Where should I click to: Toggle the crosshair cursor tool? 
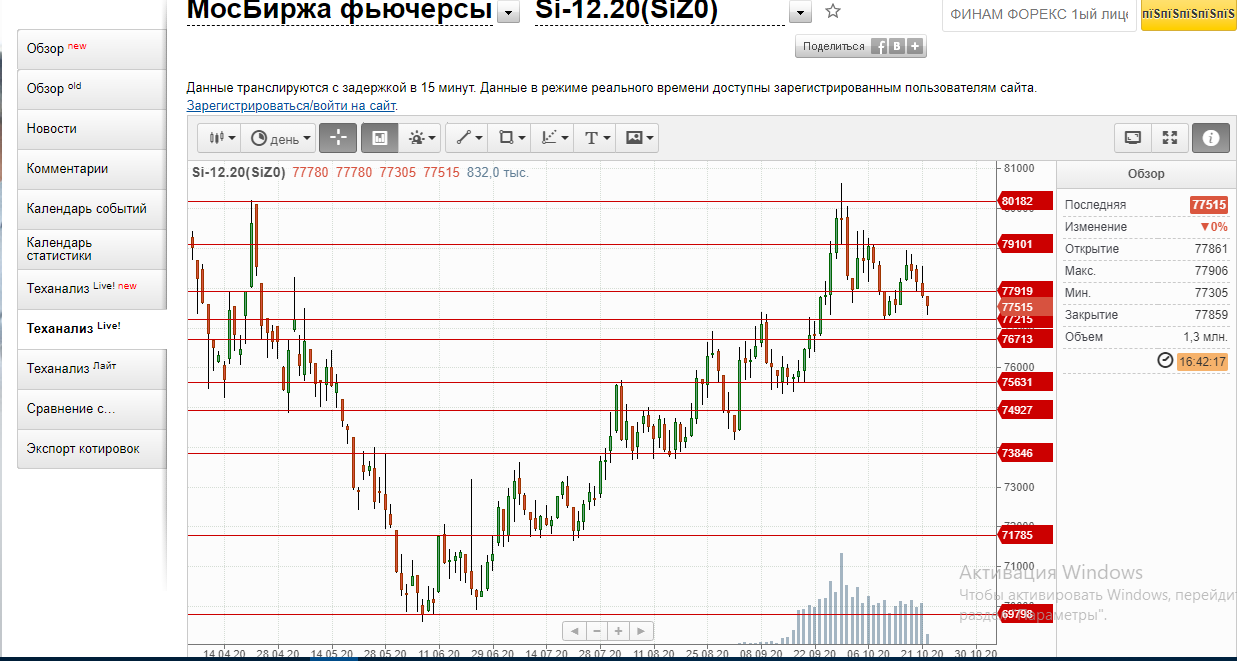click(x=338, y=138)
